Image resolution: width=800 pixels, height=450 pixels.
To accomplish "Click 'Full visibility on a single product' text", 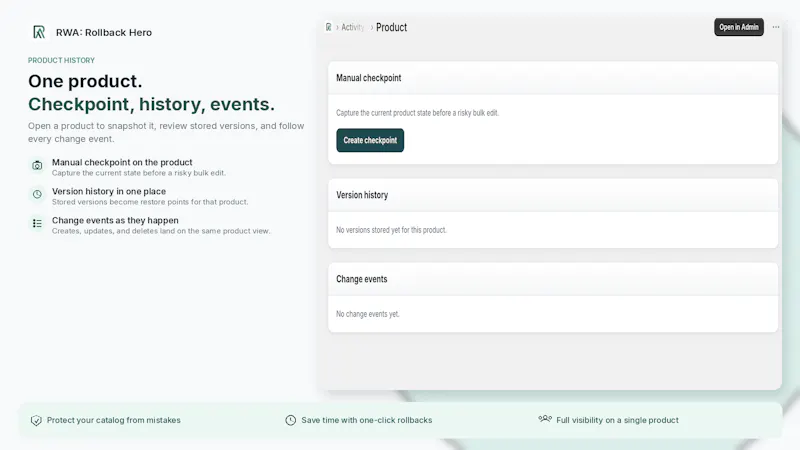I will click(617, 420).
